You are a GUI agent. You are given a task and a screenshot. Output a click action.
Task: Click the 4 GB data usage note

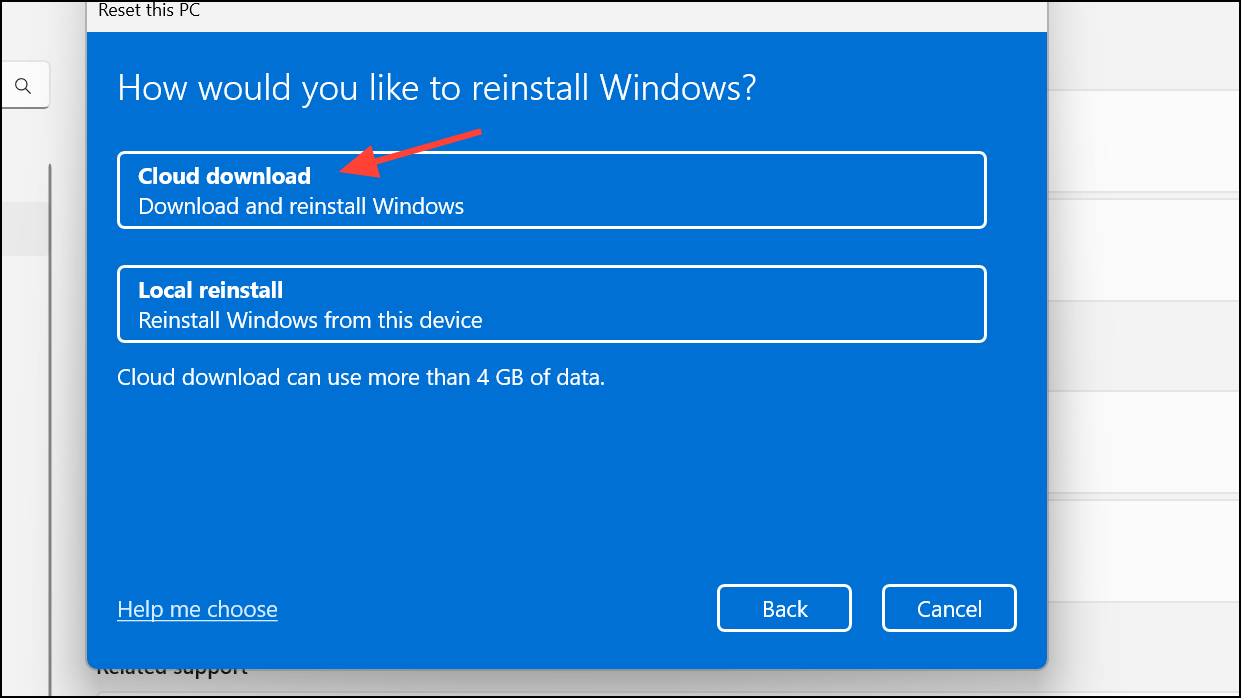tap(361, 378)
